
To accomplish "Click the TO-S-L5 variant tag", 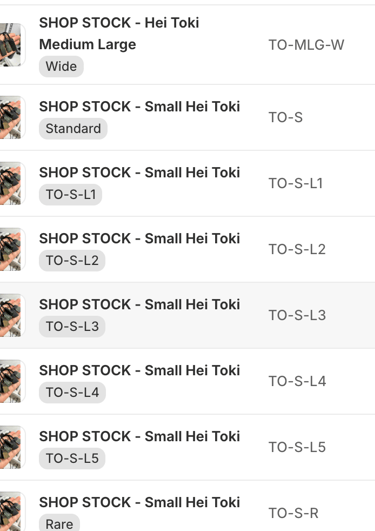I will pyautogui.click(x=72, y=459).
